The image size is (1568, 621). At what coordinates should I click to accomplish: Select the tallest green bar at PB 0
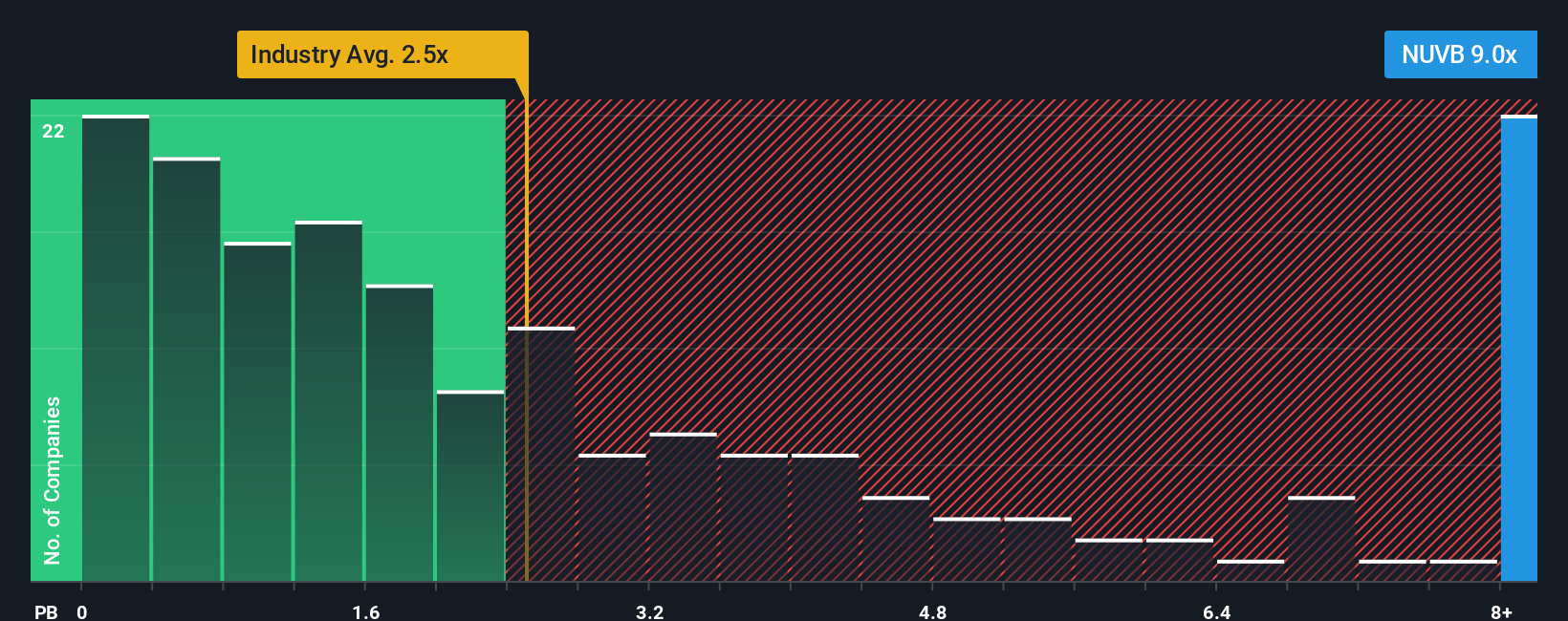pos(116,348)
